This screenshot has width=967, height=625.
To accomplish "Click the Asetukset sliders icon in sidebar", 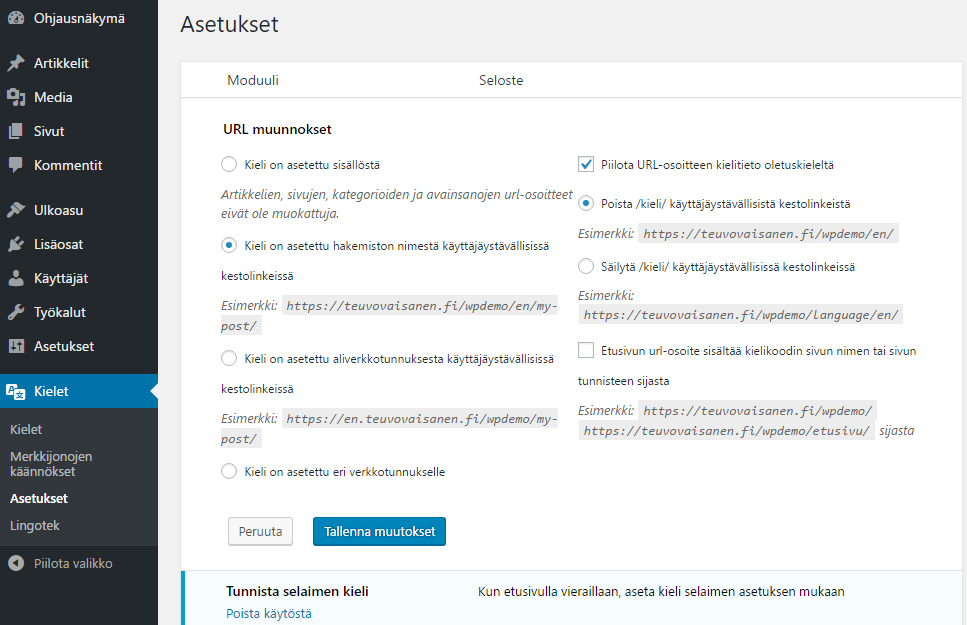I will (16, 346).
